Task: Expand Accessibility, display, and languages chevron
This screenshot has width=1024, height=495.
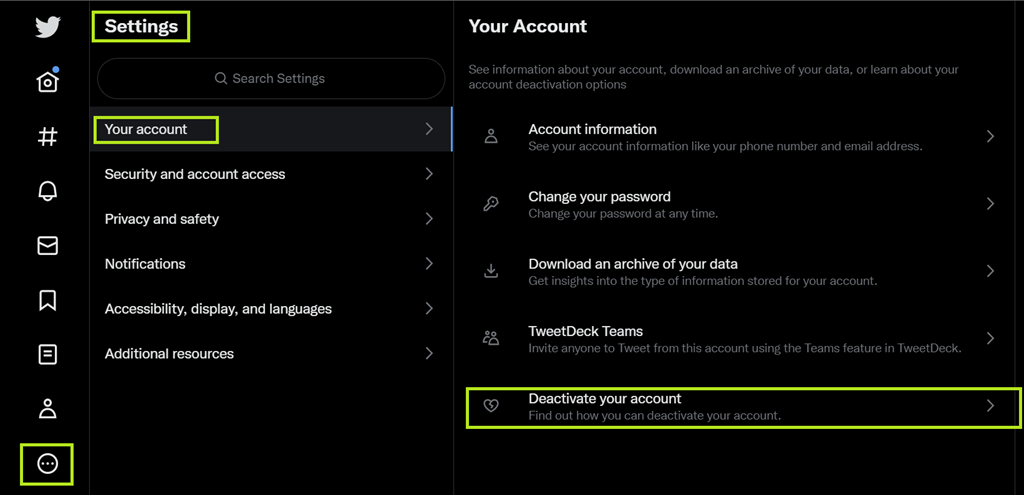Action: (x=429, y=309)
